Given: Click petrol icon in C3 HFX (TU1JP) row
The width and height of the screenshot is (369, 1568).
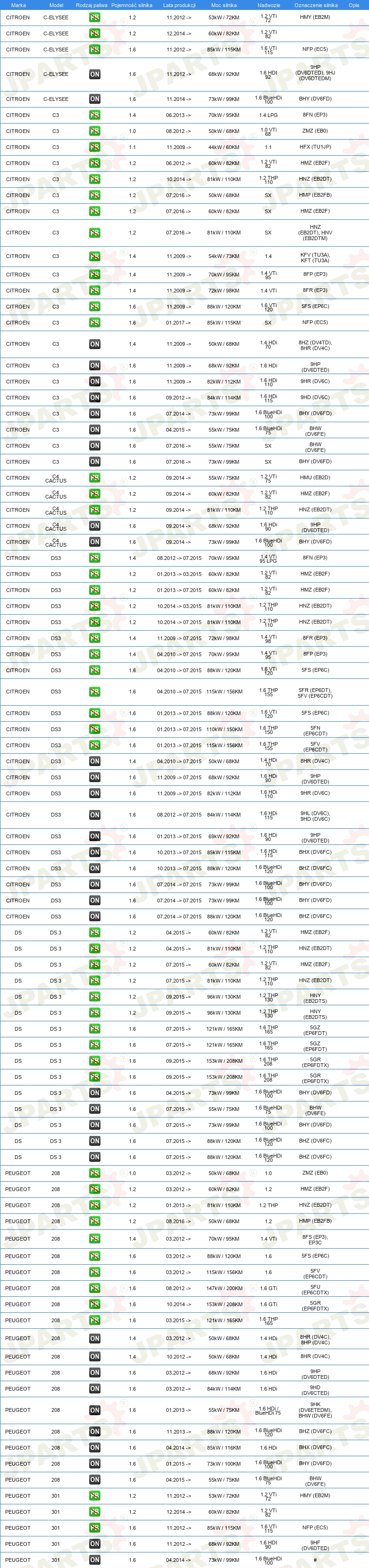Looking at the screenshot, I should click(x=94, y=147).
